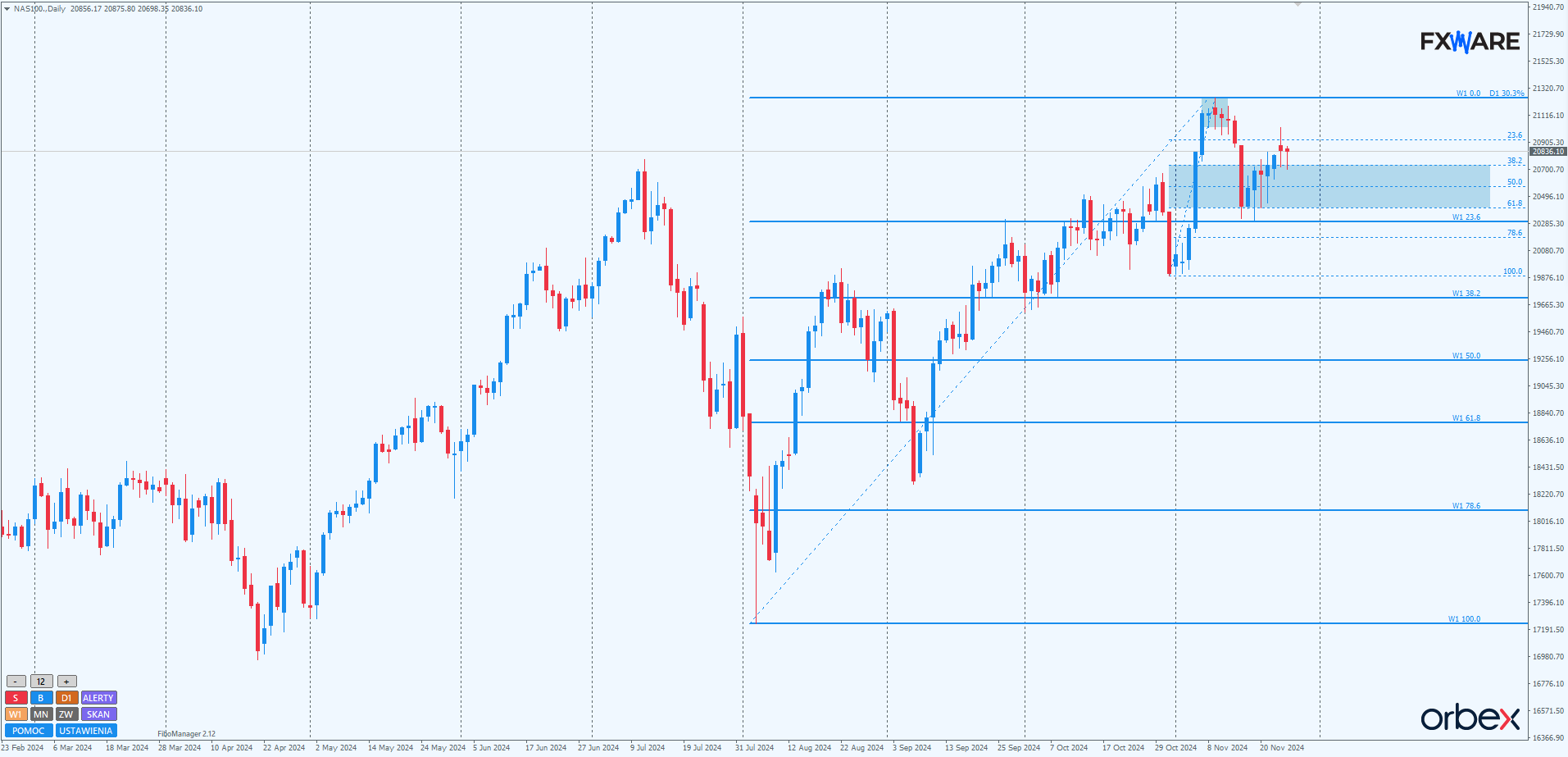Click the red S sell button
The width and height of the screenshot is (1568, 757).
16,698
